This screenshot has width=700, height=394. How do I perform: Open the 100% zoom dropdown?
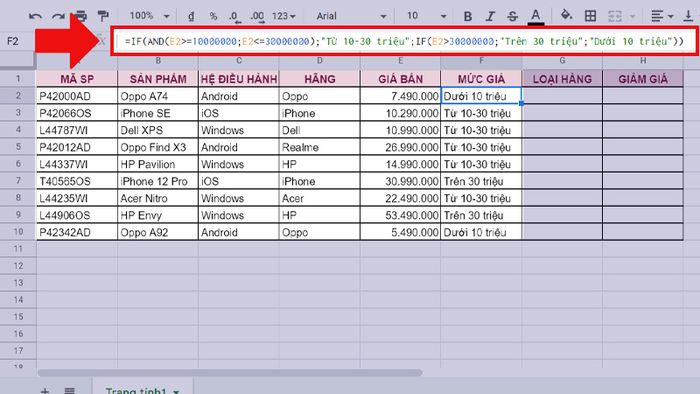149,16
